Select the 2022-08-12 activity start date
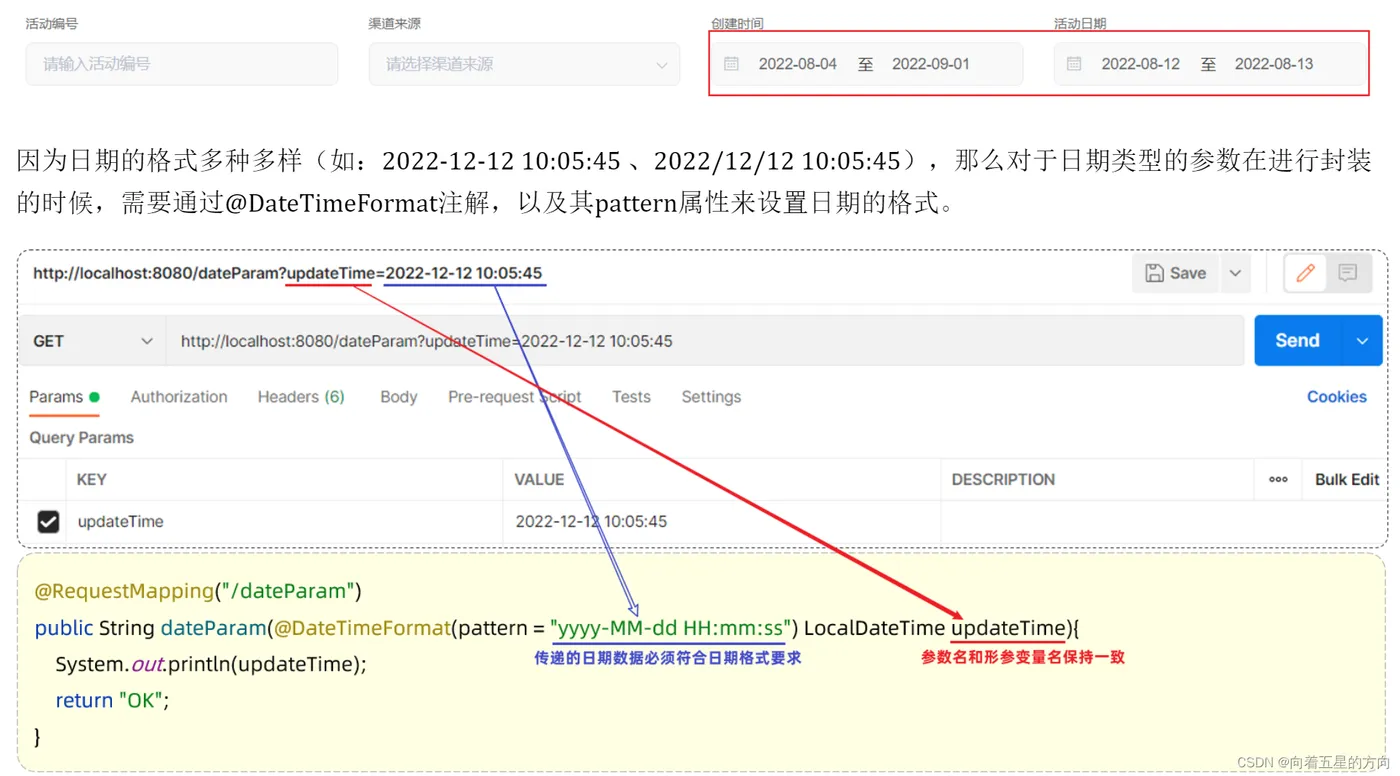This screenshot has width=1400, height=776. [1140, 64]
